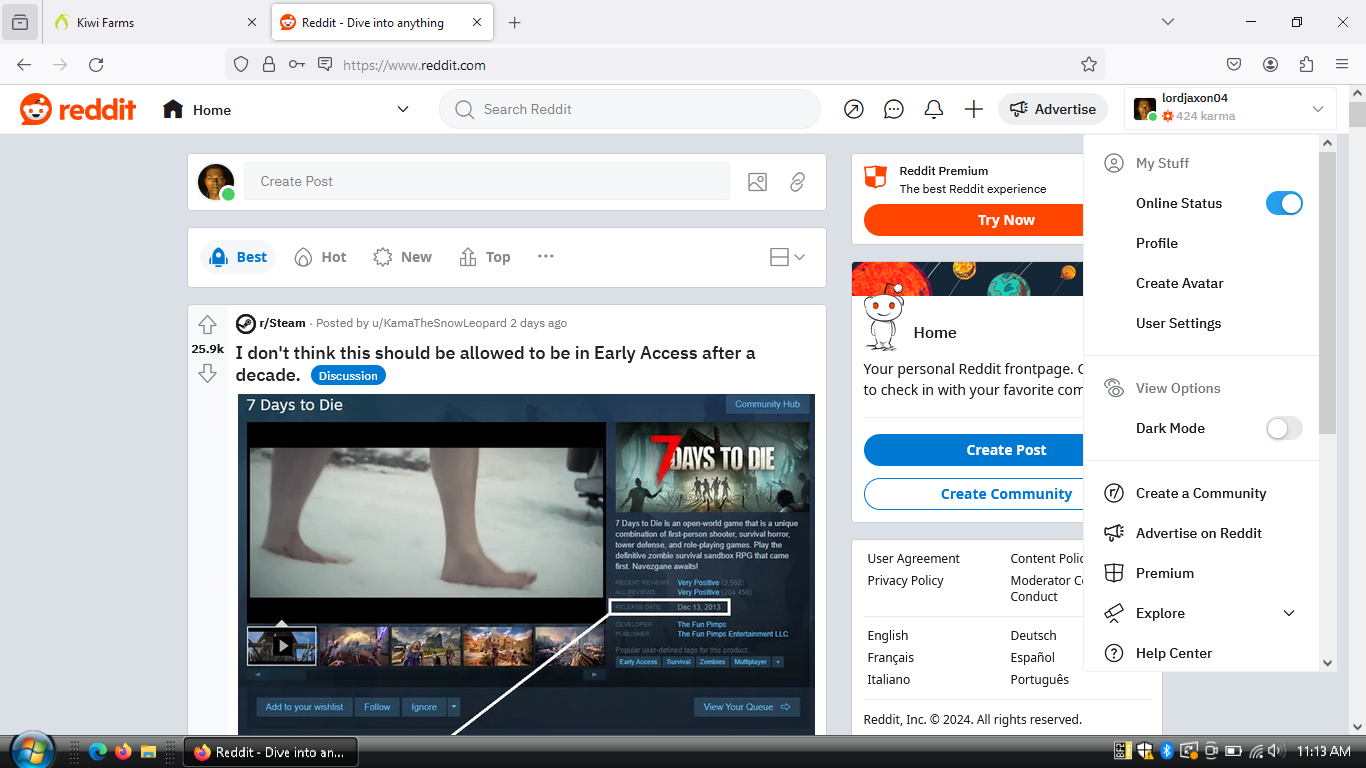This screenshot has height=768, width=1366.
Task: Click the browser URL address bar
Action: pyautogui.click(x=665, y=64)
